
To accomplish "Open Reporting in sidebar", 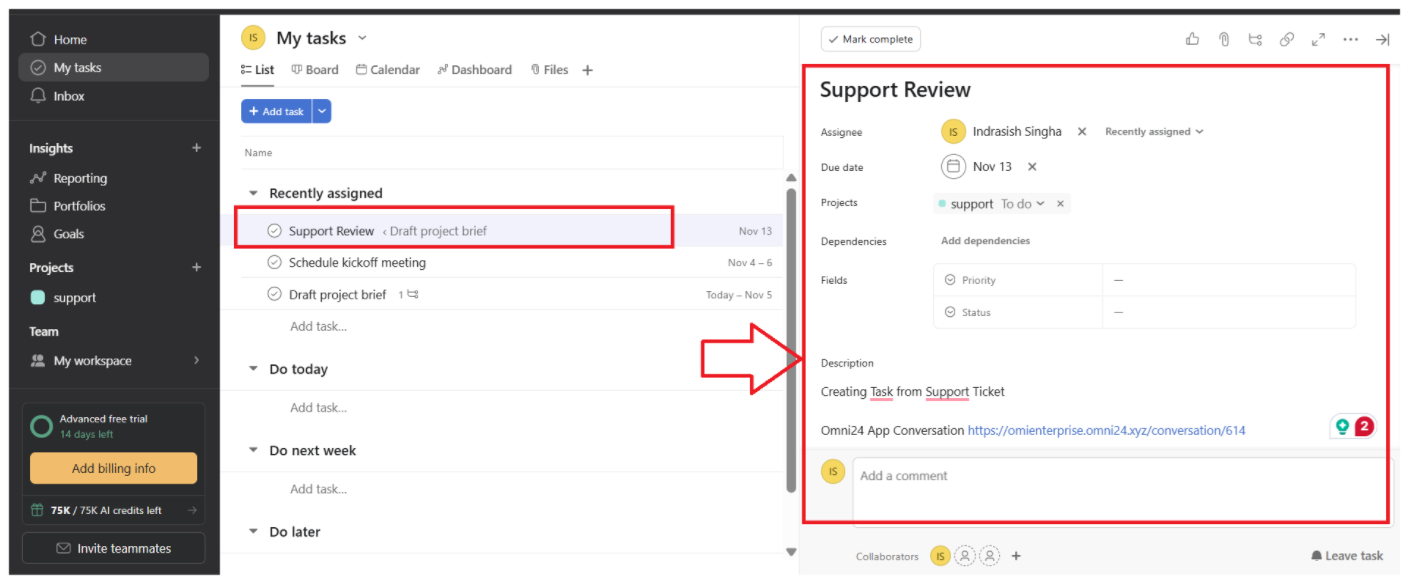I will pyautogui.click(x=68, y=178).
